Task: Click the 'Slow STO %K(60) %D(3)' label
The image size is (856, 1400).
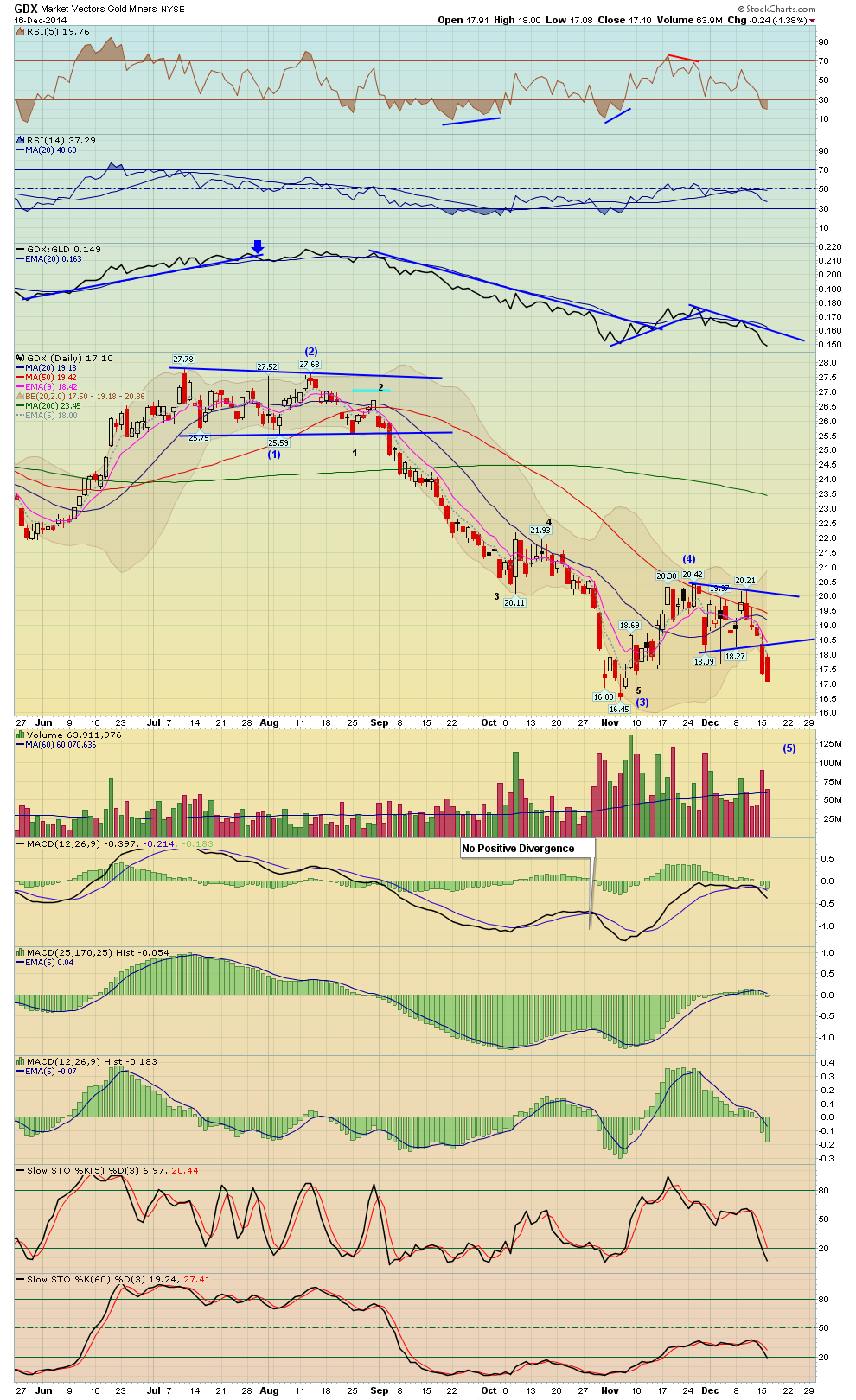Action: tap(86, 1279)
